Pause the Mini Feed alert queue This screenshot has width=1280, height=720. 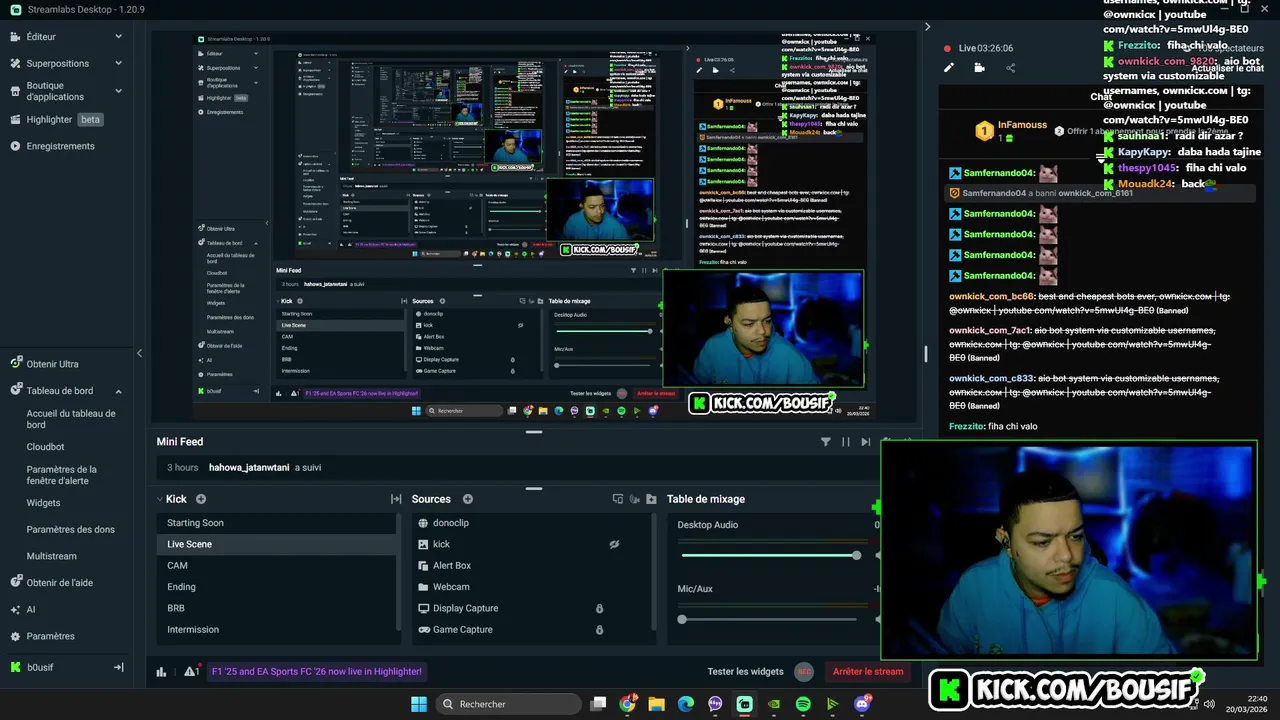tap(846, 442)
